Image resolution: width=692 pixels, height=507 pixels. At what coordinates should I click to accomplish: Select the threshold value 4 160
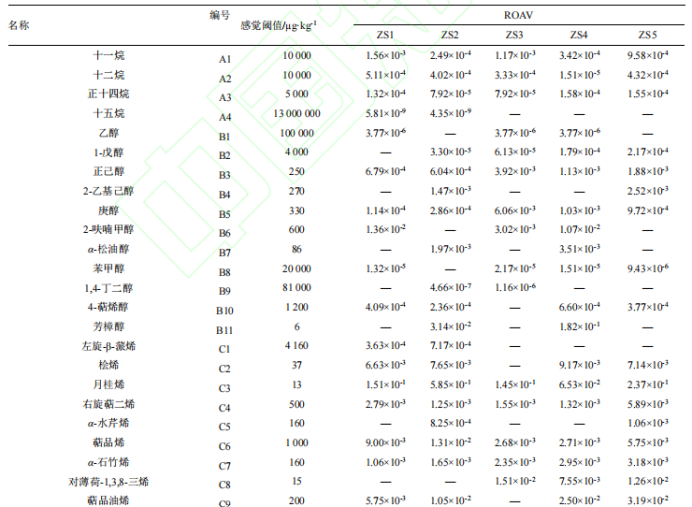coord(295,346)
